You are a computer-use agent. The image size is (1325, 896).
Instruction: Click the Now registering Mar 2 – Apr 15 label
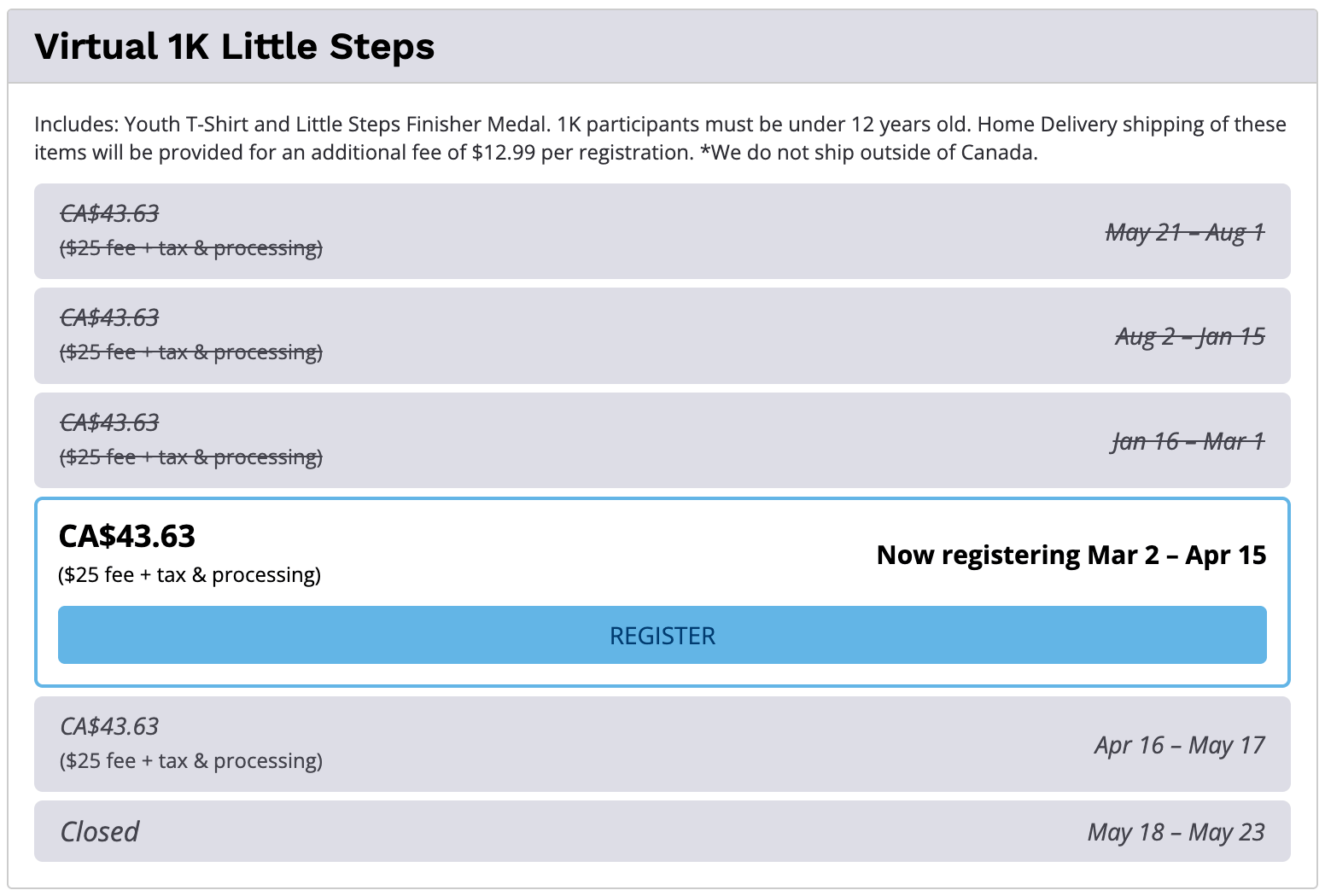point(1071,556)
